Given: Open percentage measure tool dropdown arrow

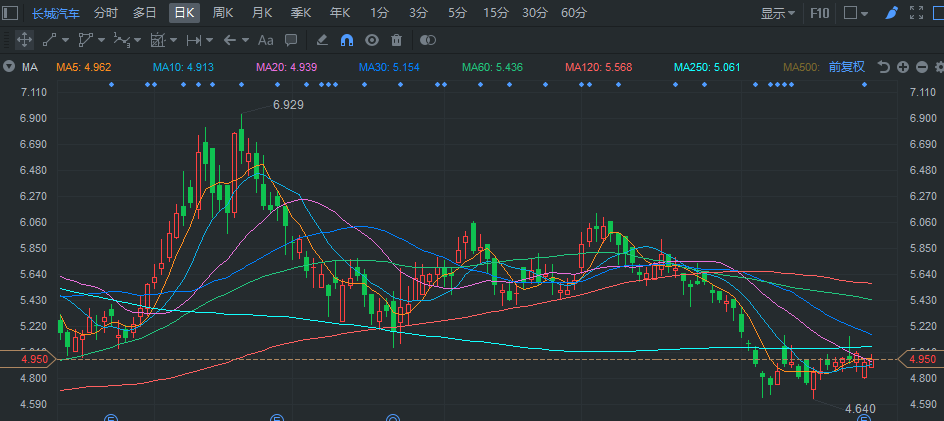Looking at the screenshot, I should coord(173,40).
